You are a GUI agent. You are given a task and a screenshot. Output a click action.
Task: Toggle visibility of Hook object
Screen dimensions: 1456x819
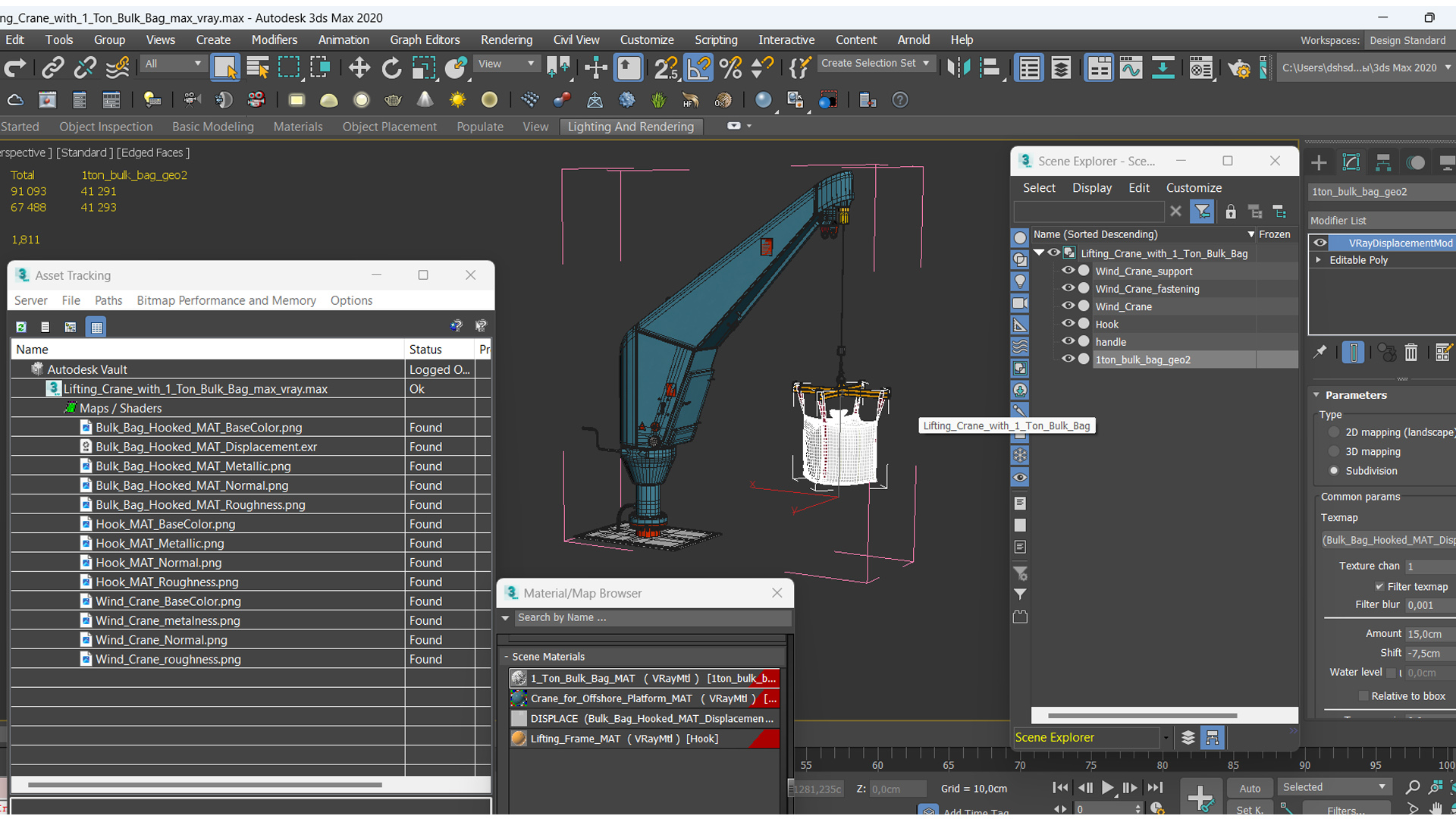[x=1068, y=324]
